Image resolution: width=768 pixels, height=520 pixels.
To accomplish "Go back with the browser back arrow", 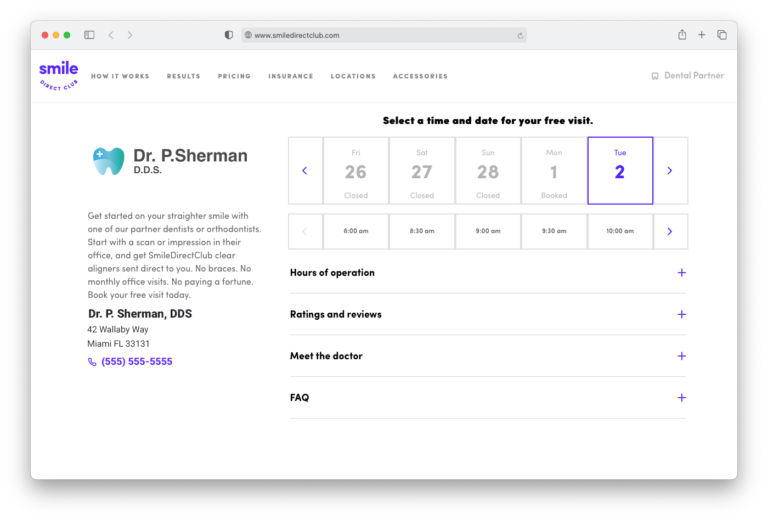I will [x=111, y=35].
